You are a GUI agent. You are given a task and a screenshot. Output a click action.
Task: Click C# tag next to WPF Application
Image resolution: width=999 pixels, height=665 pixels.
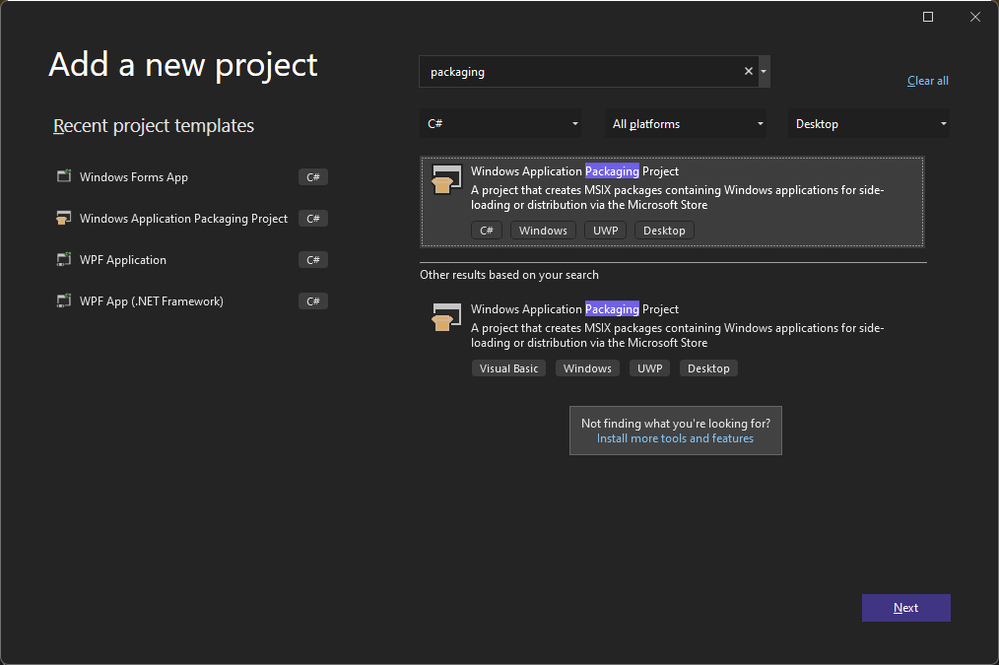coord(313,260)
